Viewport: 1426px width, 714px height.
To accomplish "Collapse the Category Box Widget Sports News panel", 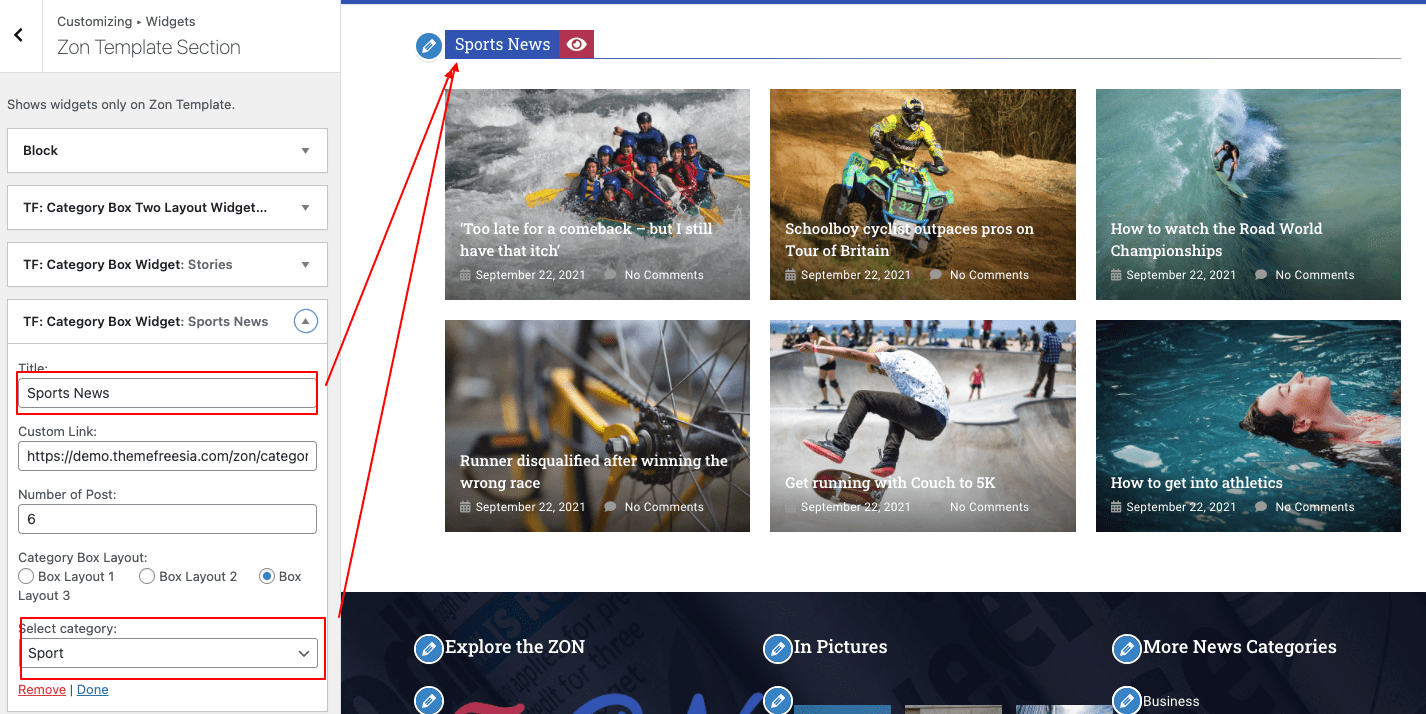I will point(305,322).
